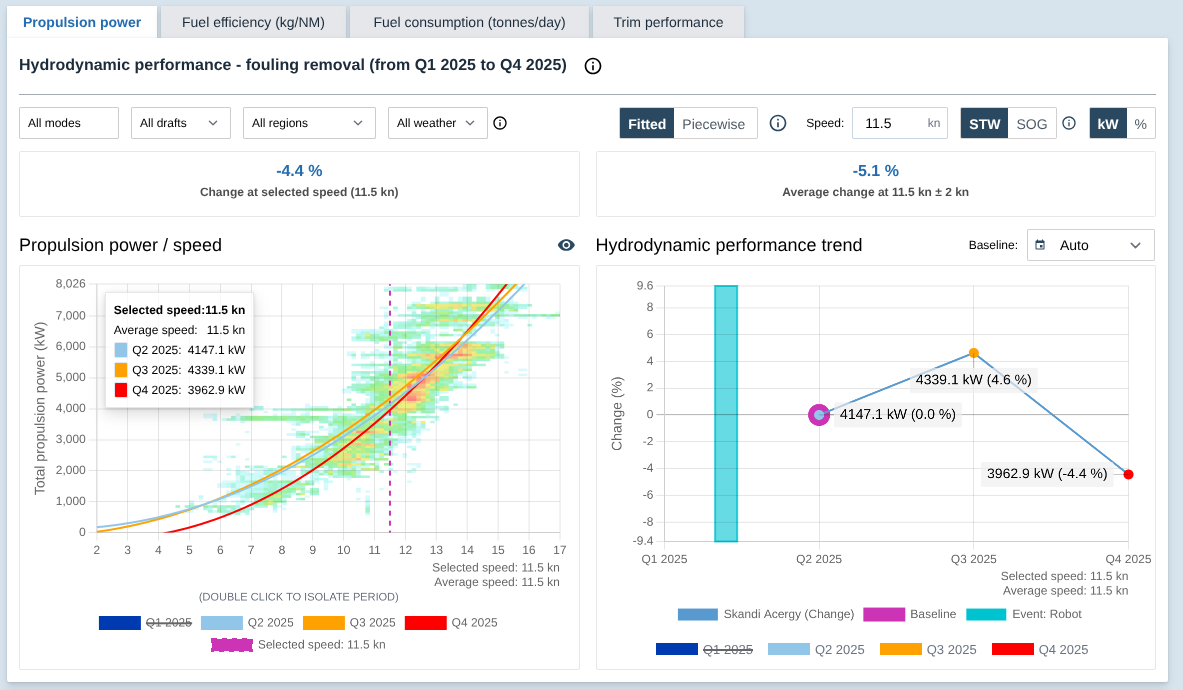Viewport: 1183px width, 690px height.
Task: Switch units to percent
Action: click(1140, 124)
